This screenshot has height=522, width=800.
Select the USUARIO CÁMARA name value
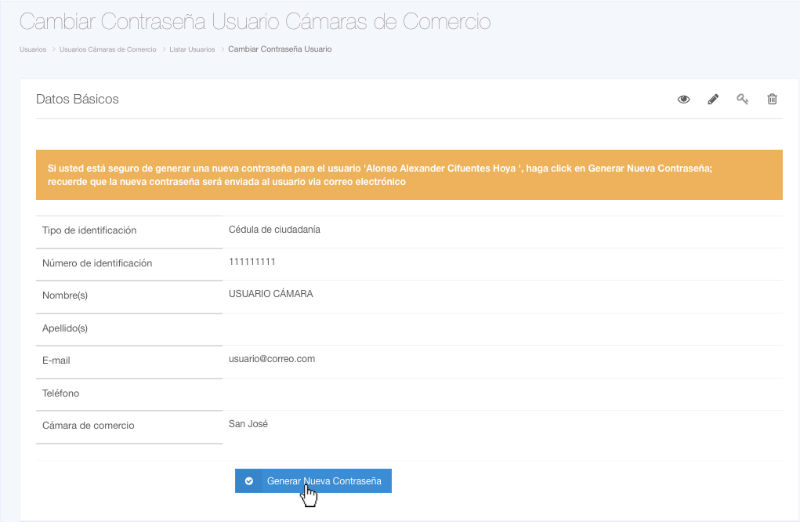pos(270,294)
